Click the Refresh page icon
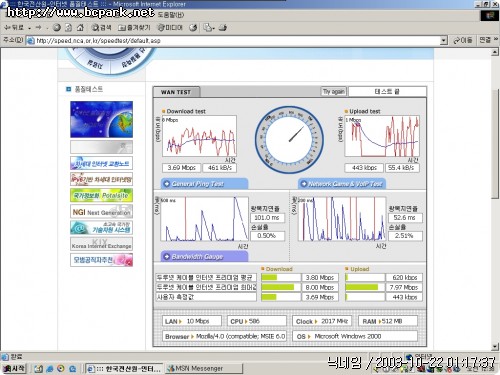500x375 pixels. 68,28
